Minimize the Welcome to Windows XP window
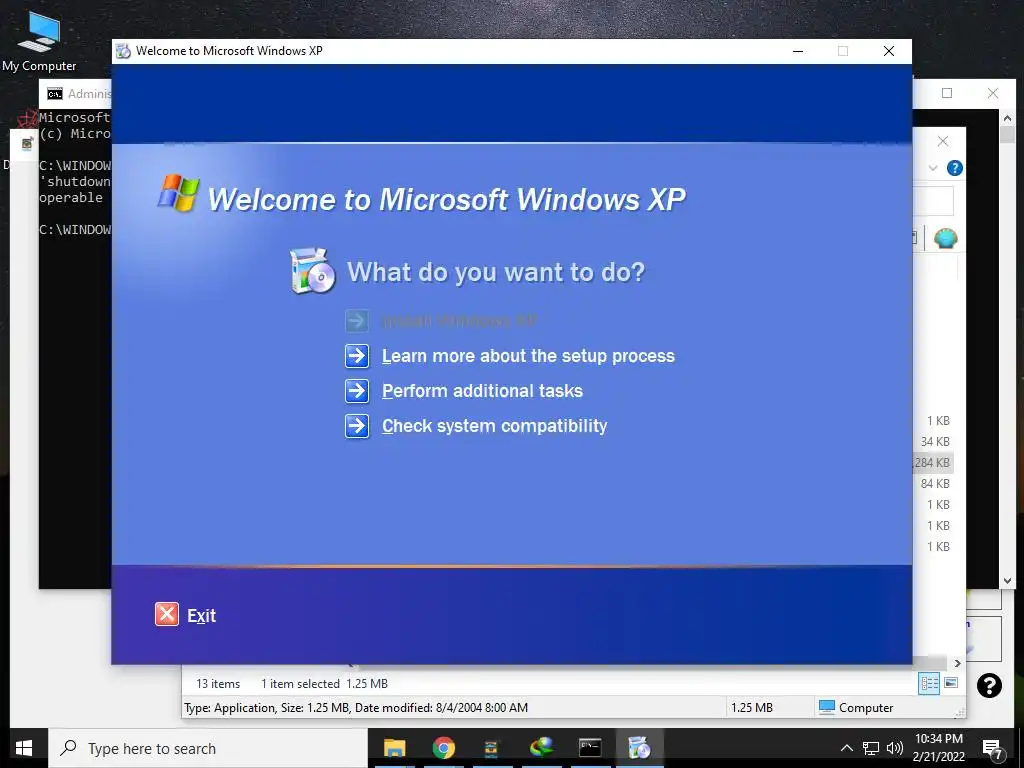 click(797, 51)
